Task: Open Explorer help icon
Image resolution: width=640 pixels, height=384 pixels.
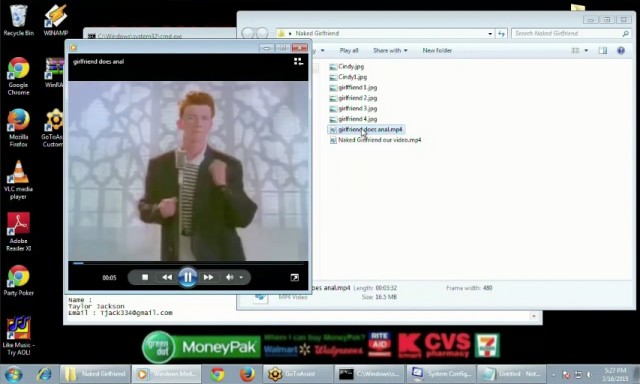Action: [x=621, y=51]
